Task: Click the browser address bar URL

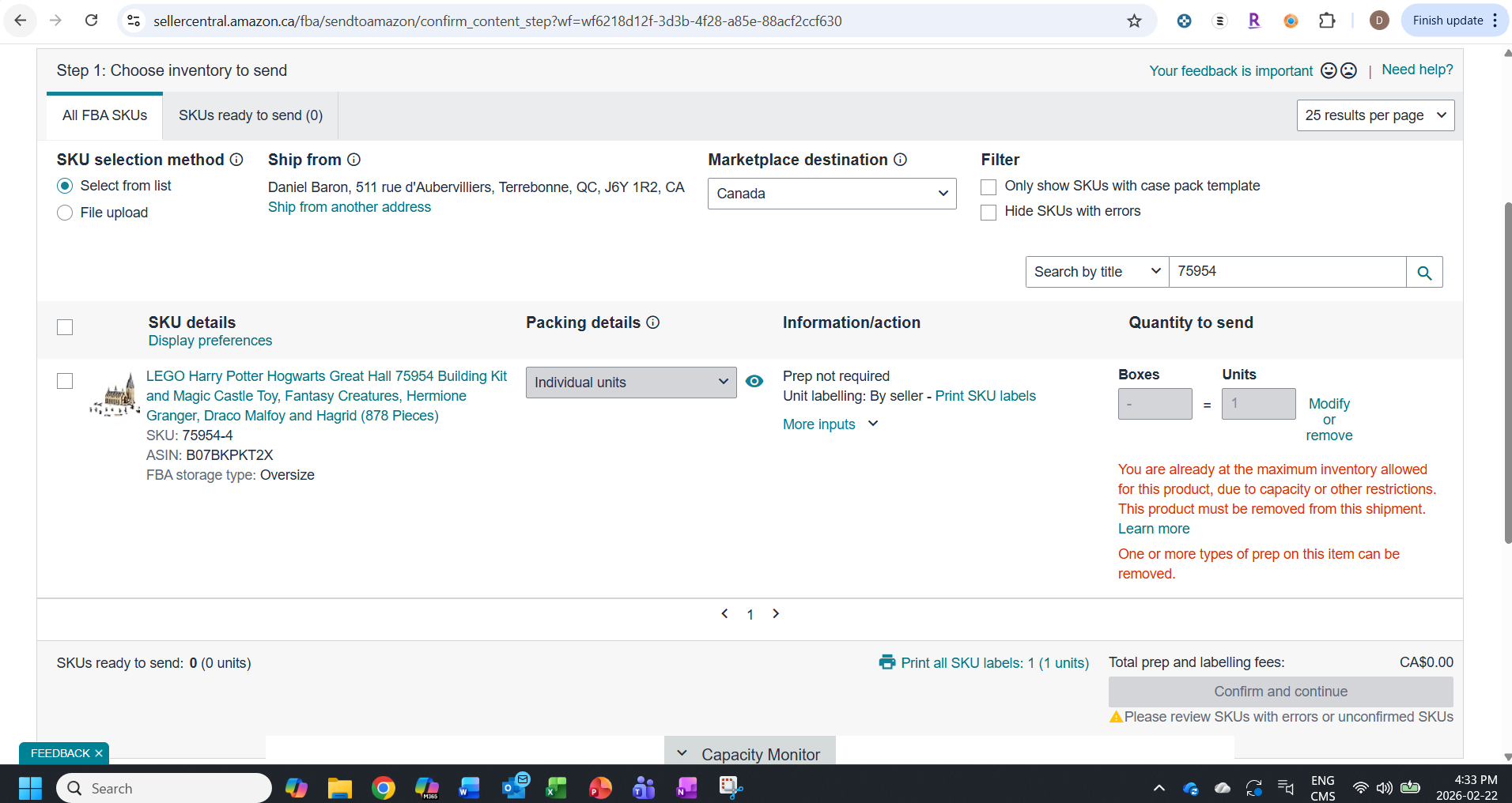Action: click(497, 21)
